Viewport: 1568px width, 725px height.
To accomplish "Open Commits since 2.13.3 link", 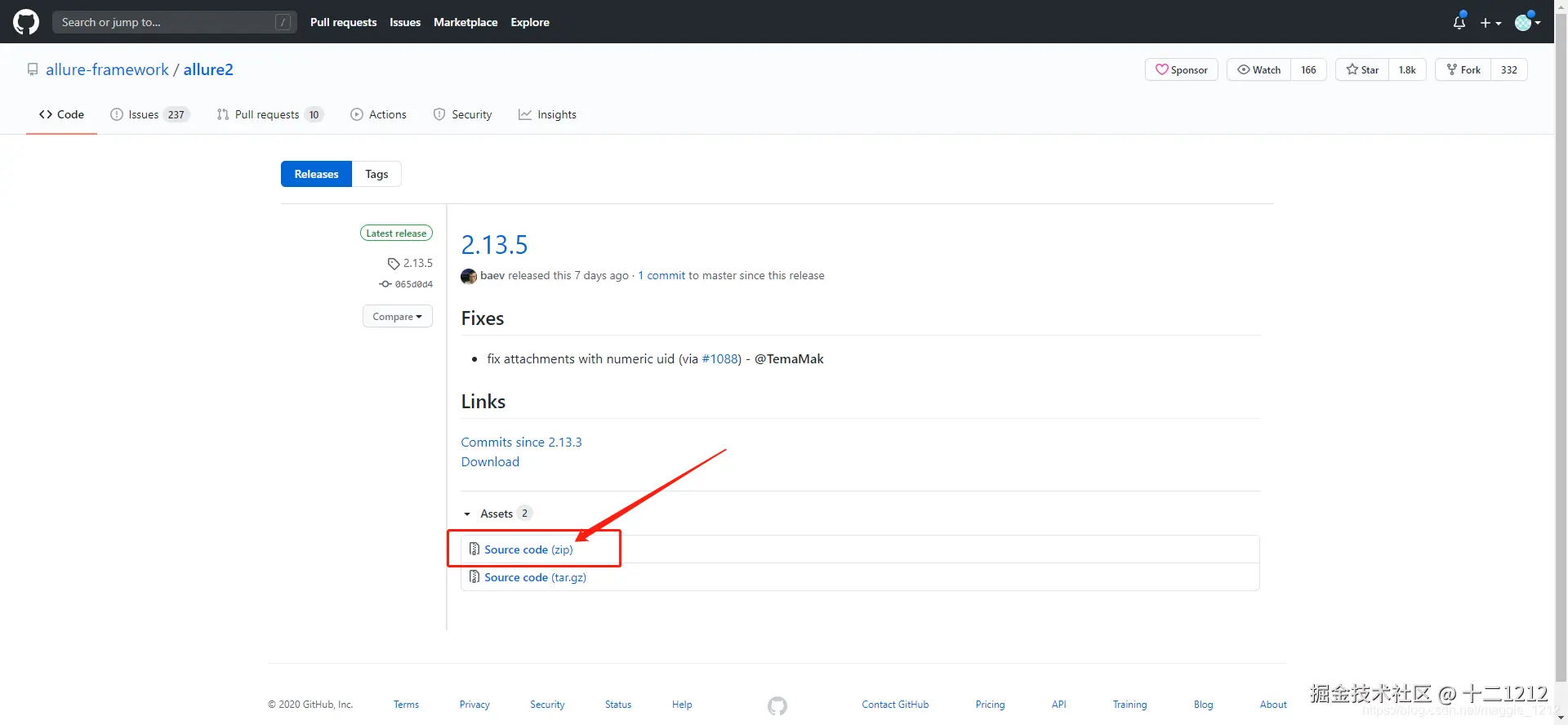I will pos(521,442).
